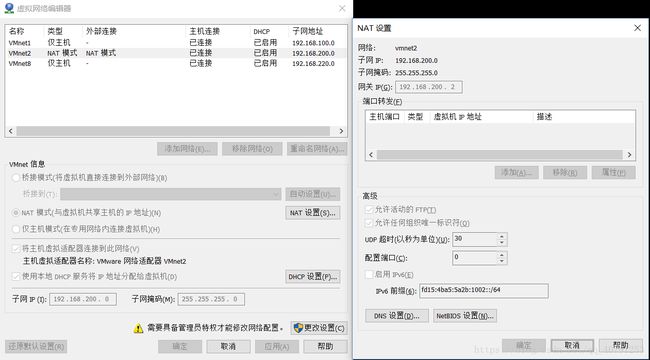Click the 子网掩码 input field

tap(211, 299)
